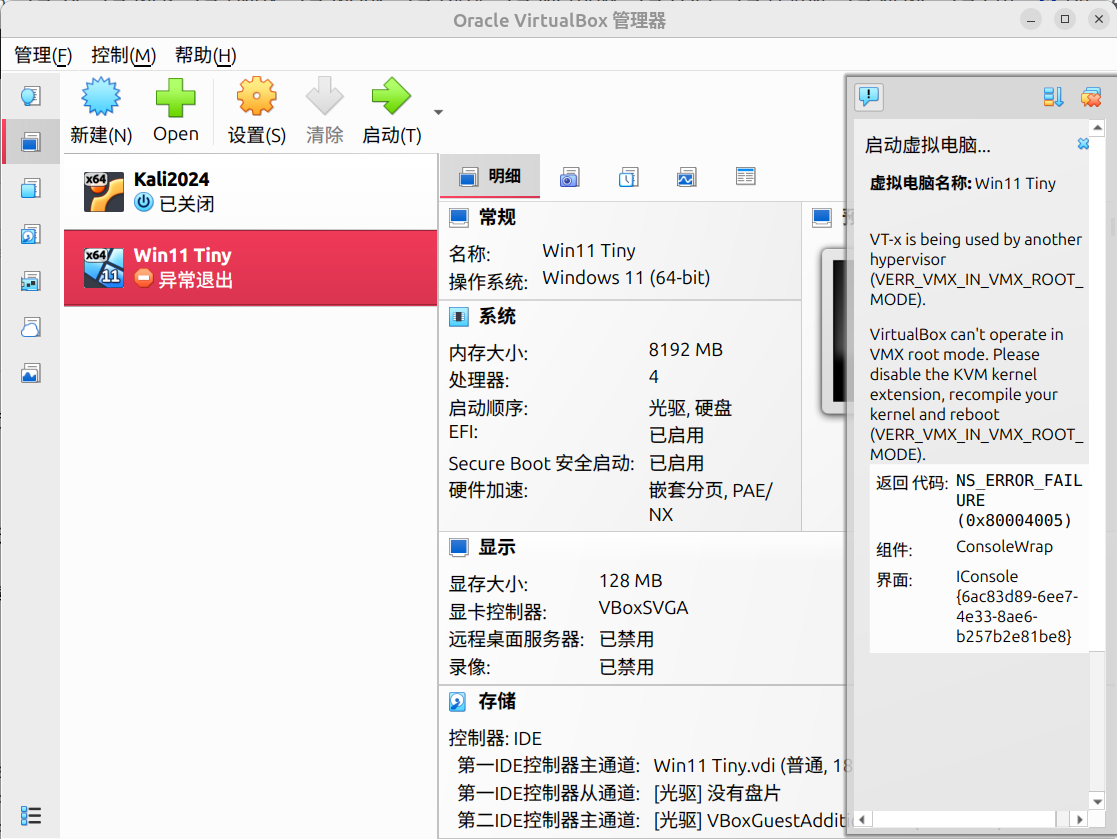
Task: Open the 管理(F) menu
Action: (43, 55)
